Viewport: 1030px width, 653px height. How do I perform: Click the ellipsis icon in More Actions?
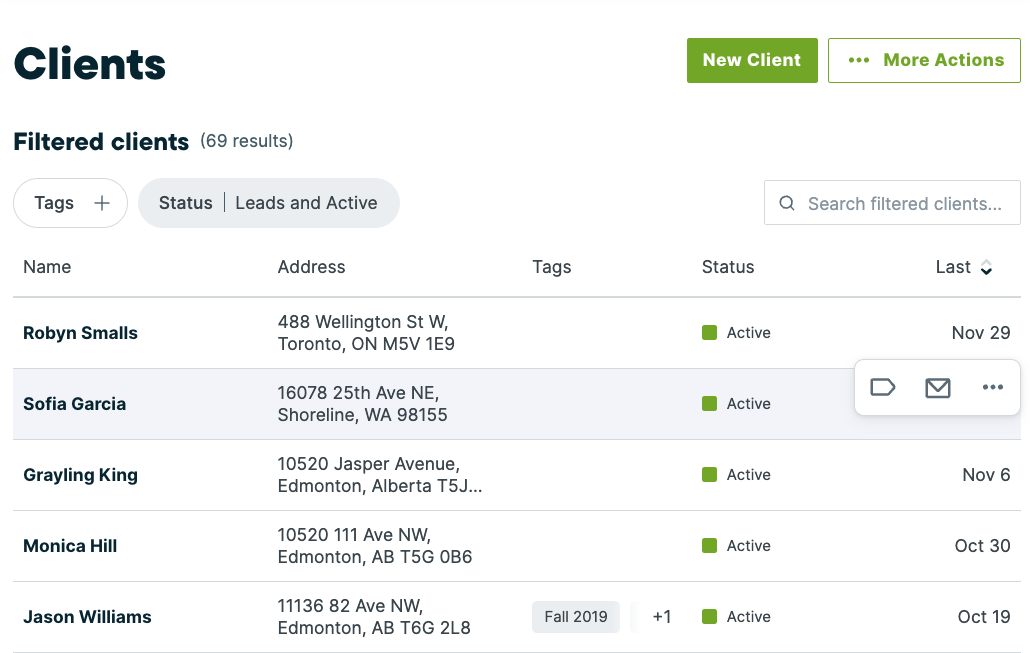point(858,60)
